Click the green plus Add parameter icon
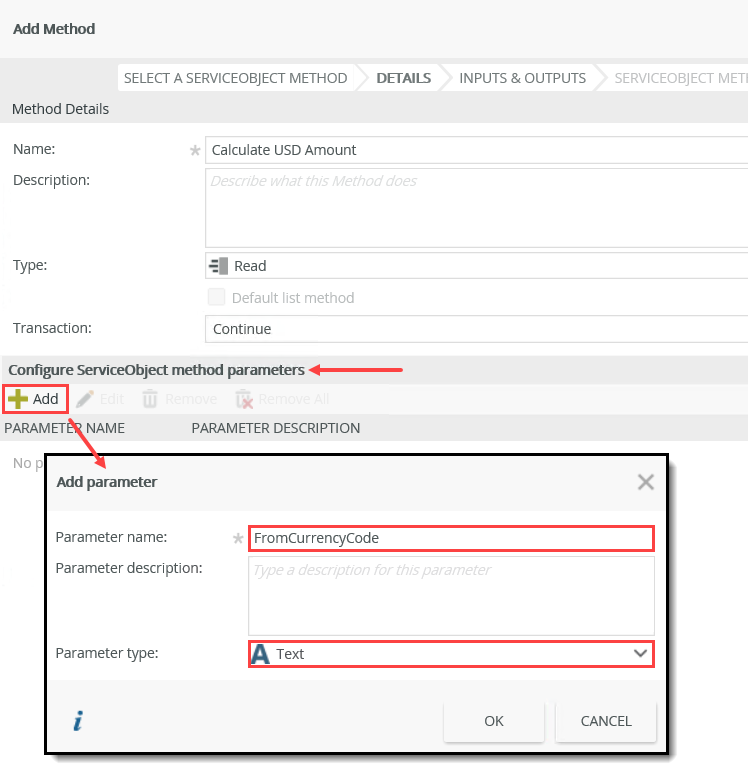The width and height of the screenshot is (748, 784). click(18, 399)
